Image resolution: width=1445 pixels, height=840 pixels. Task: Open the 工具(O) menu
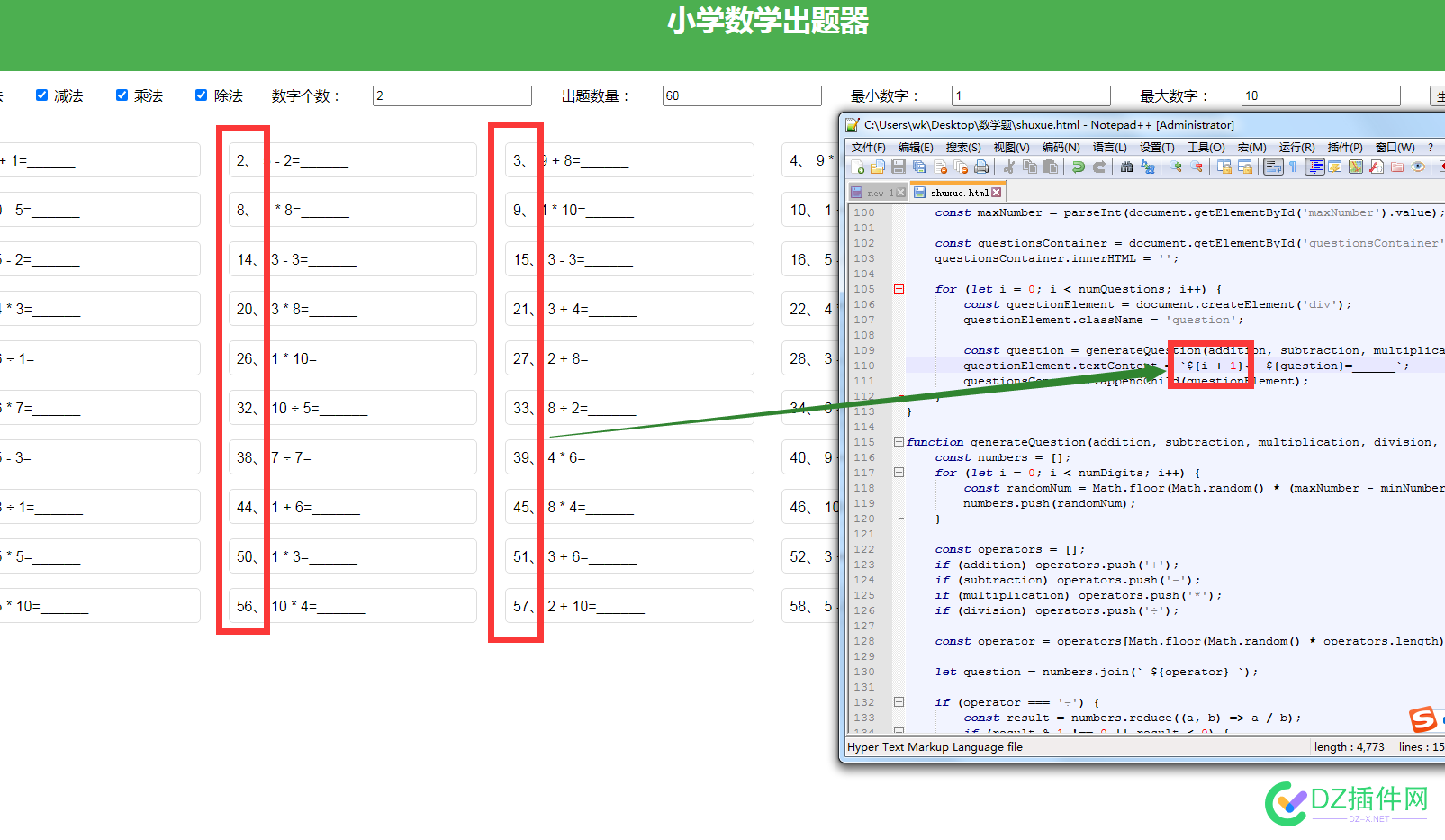1206,148
